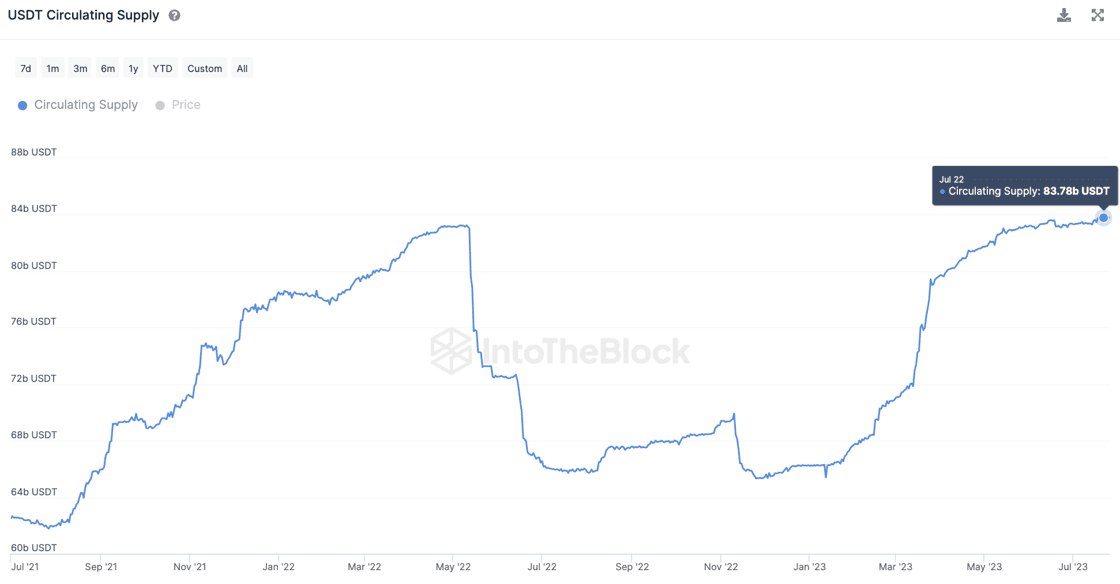Click the blue Circulating Supply legend dot
The height and width of the screenshot is (584, 1120).
[23, 105]
